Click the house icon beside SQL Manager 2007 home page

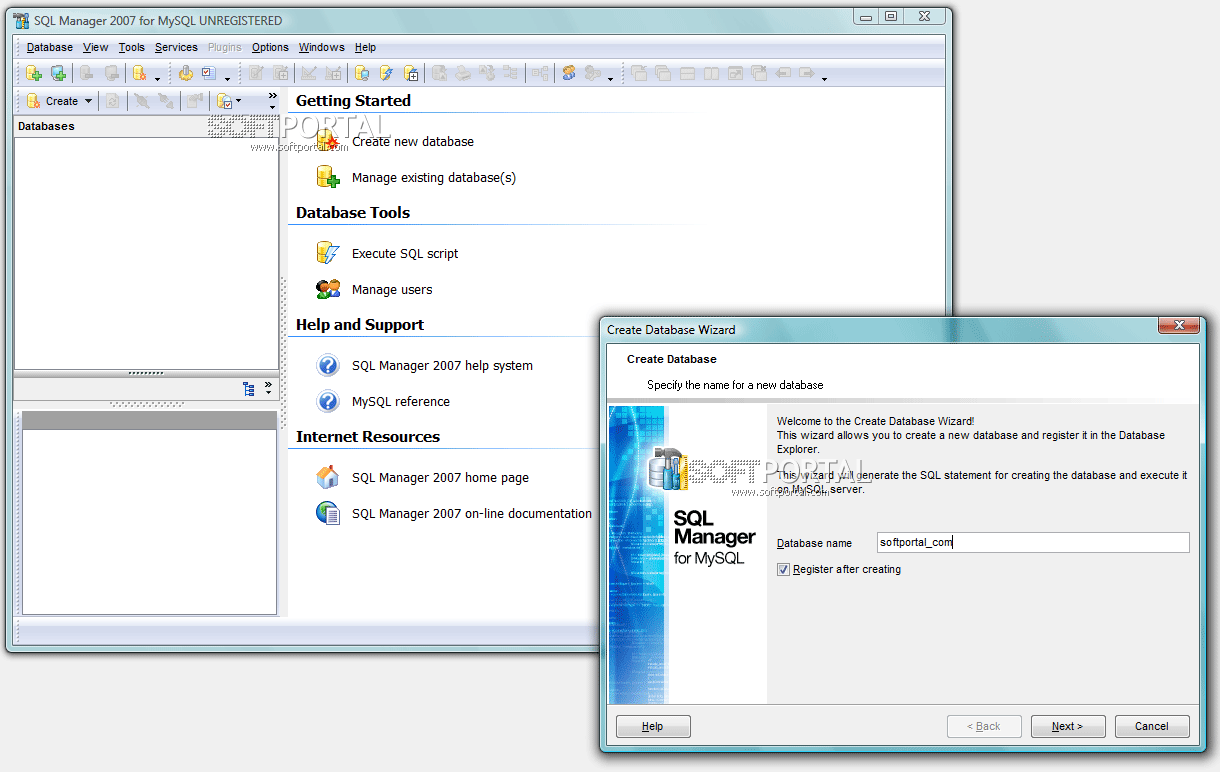coord(328,477)
